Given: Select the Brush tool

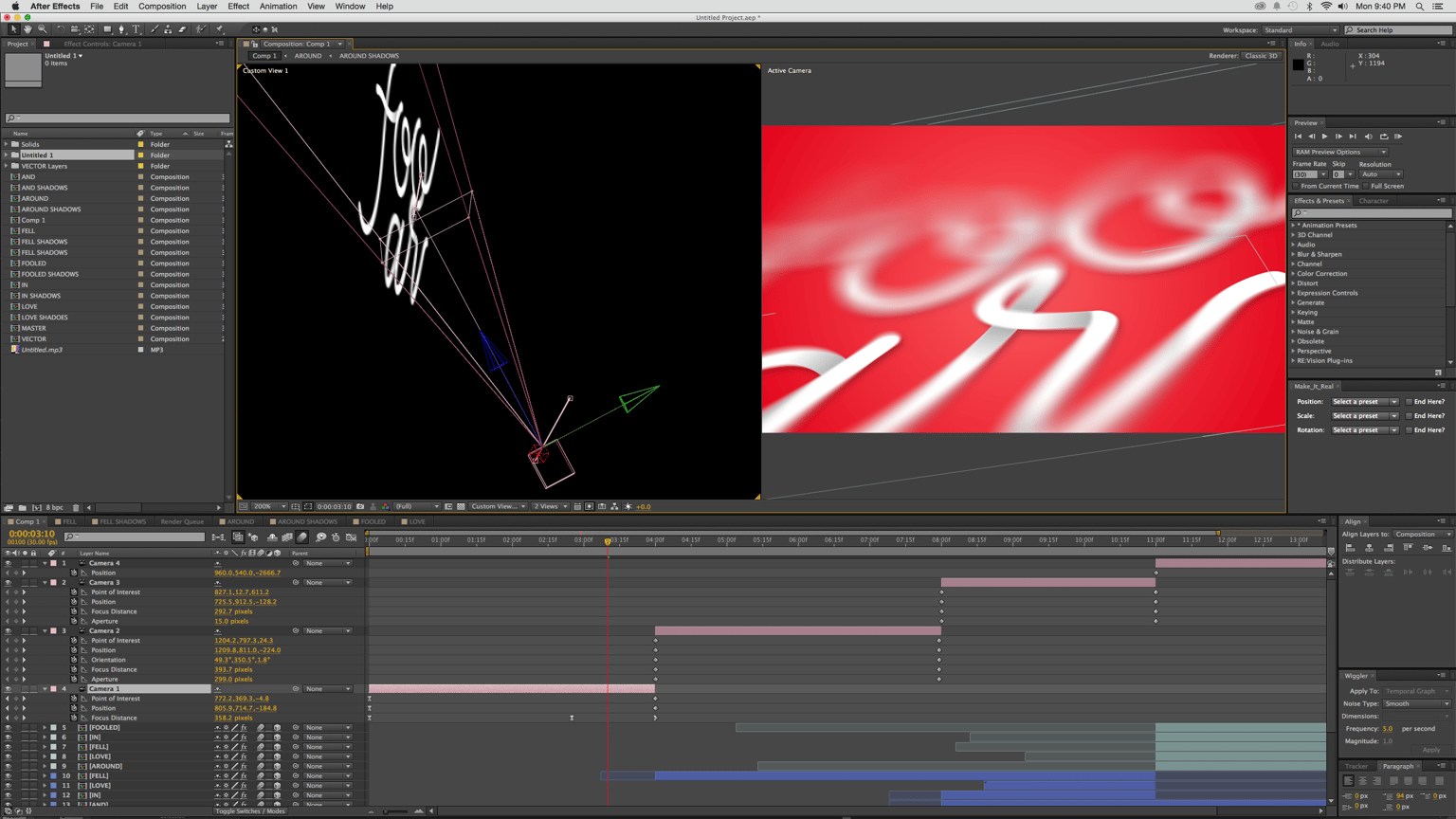Looking at the screenshot, I should 155,29.
